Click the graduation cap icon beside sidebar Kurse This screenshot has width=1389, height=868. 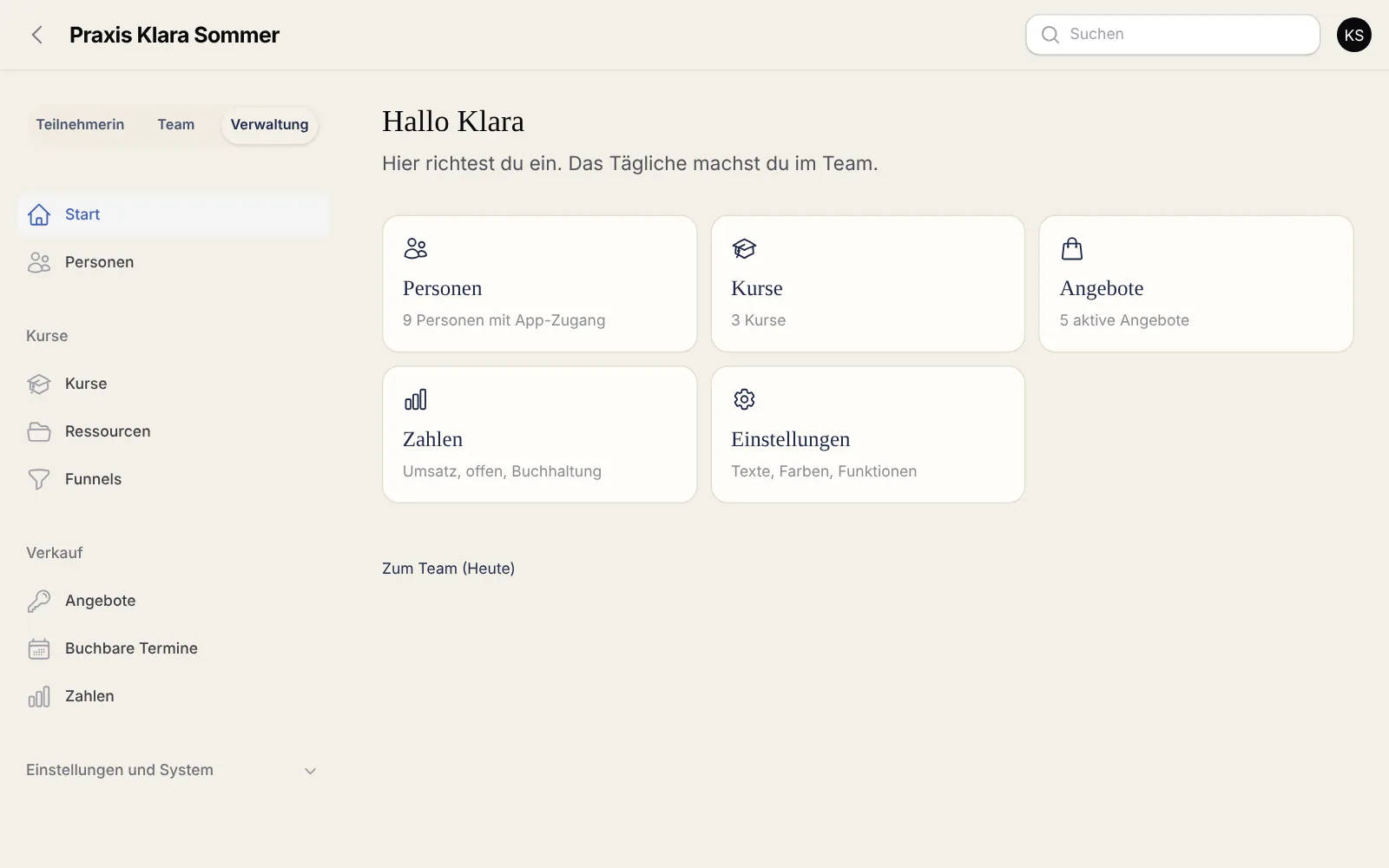(x=39, y=384)
